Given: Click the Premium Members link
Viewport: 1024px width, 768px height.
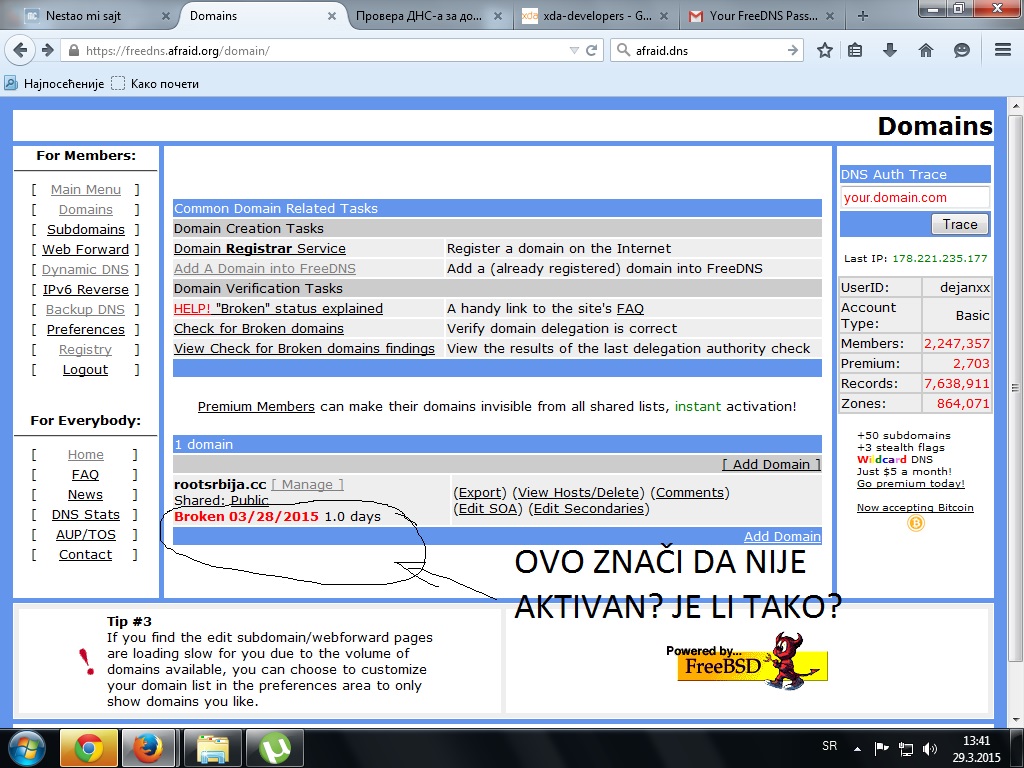Looking at the screenshot, I should [256, 406].
